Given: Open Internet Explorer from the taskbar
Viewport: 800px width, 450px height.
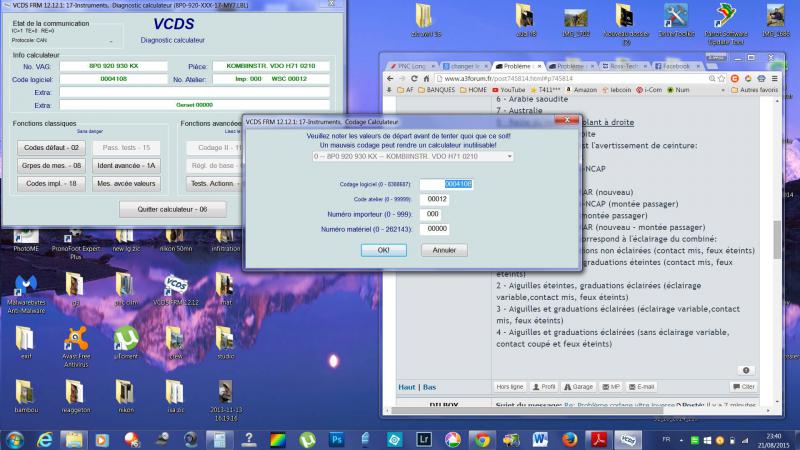Looking at the screenshot, I should click(44, 439).
